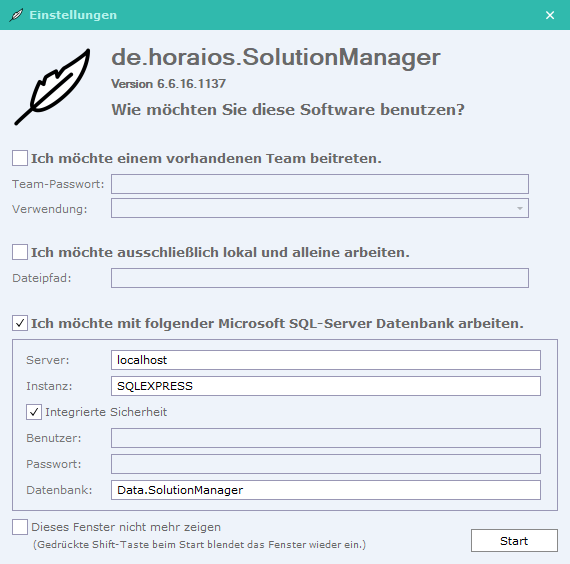Click the Datenbank field Data.SolutionManager
Screen dimensions: 570x564
326,490
